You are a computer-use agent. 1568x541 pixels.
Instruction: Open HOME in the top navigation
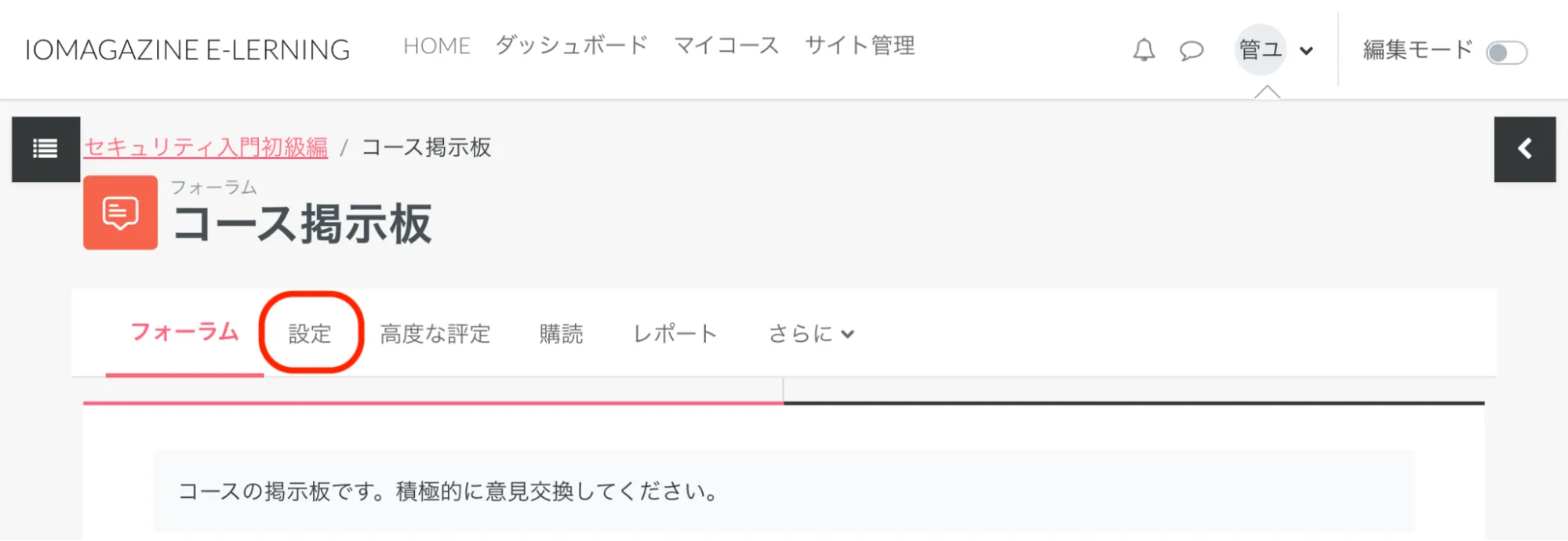coord(436,46)
